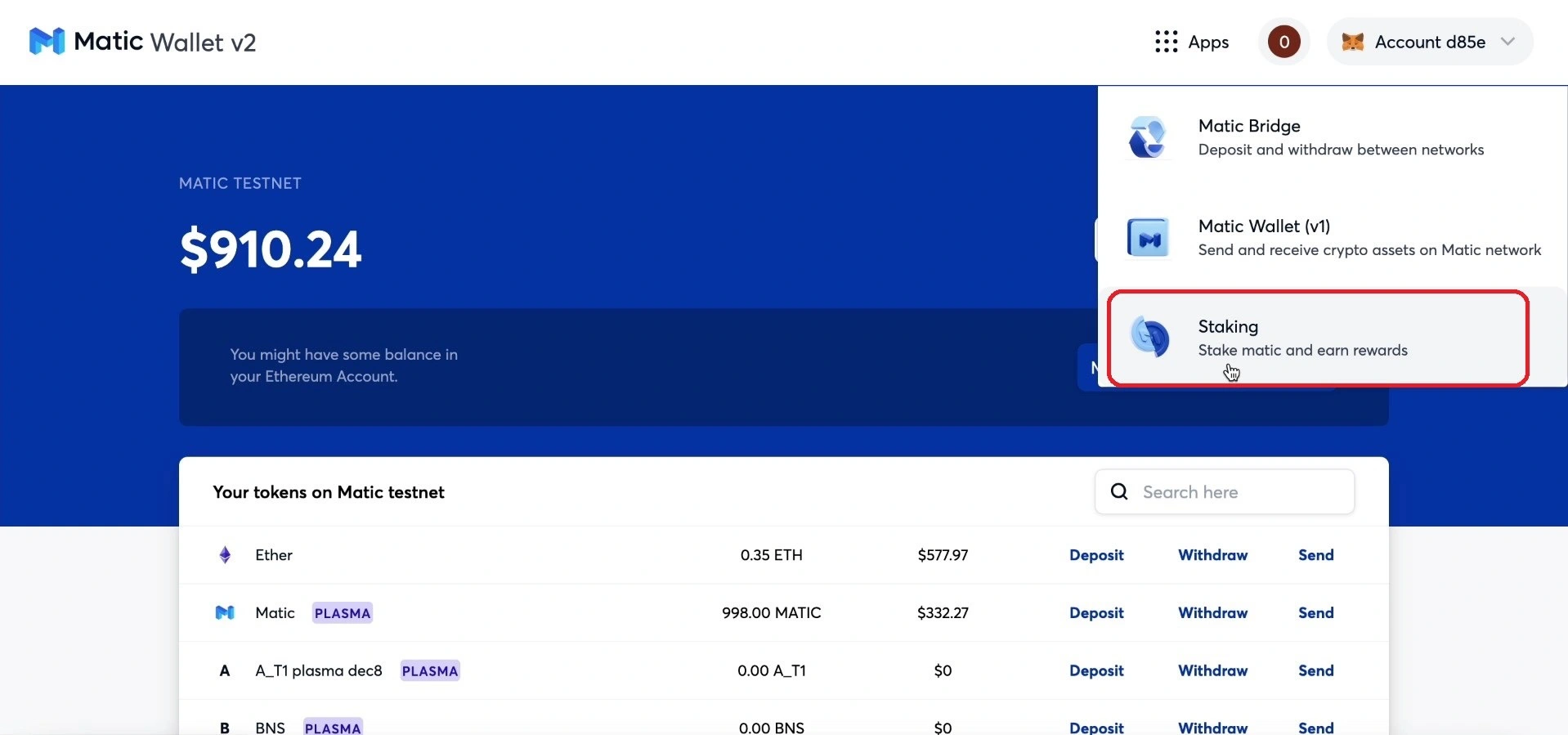Click the 998.00 MATIC balance value
Viewport: 1568px width, 735px height.
[771, 612]
